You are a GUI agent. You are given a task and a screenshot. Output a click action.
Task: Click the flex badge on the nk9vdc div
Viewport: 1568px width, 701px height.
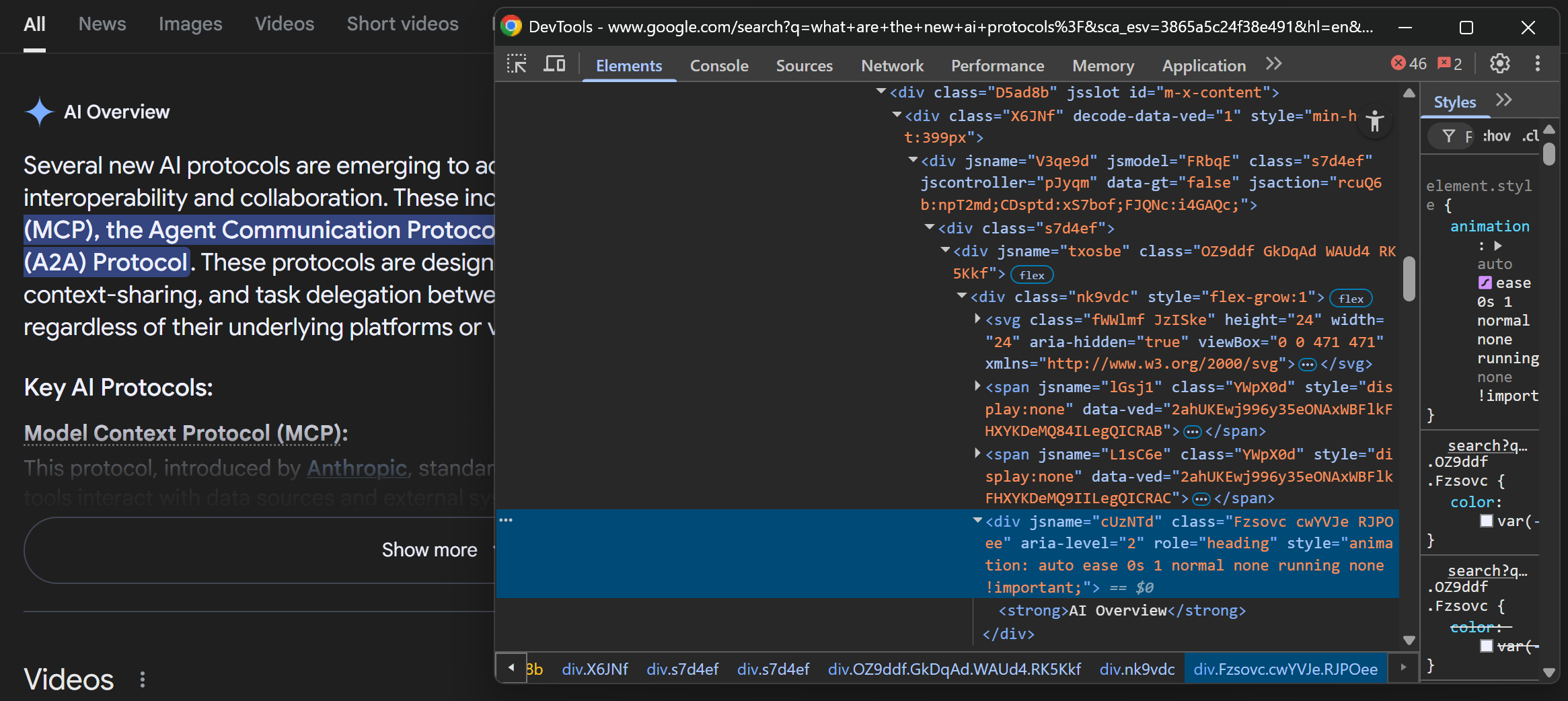[x=1351, y=298]
